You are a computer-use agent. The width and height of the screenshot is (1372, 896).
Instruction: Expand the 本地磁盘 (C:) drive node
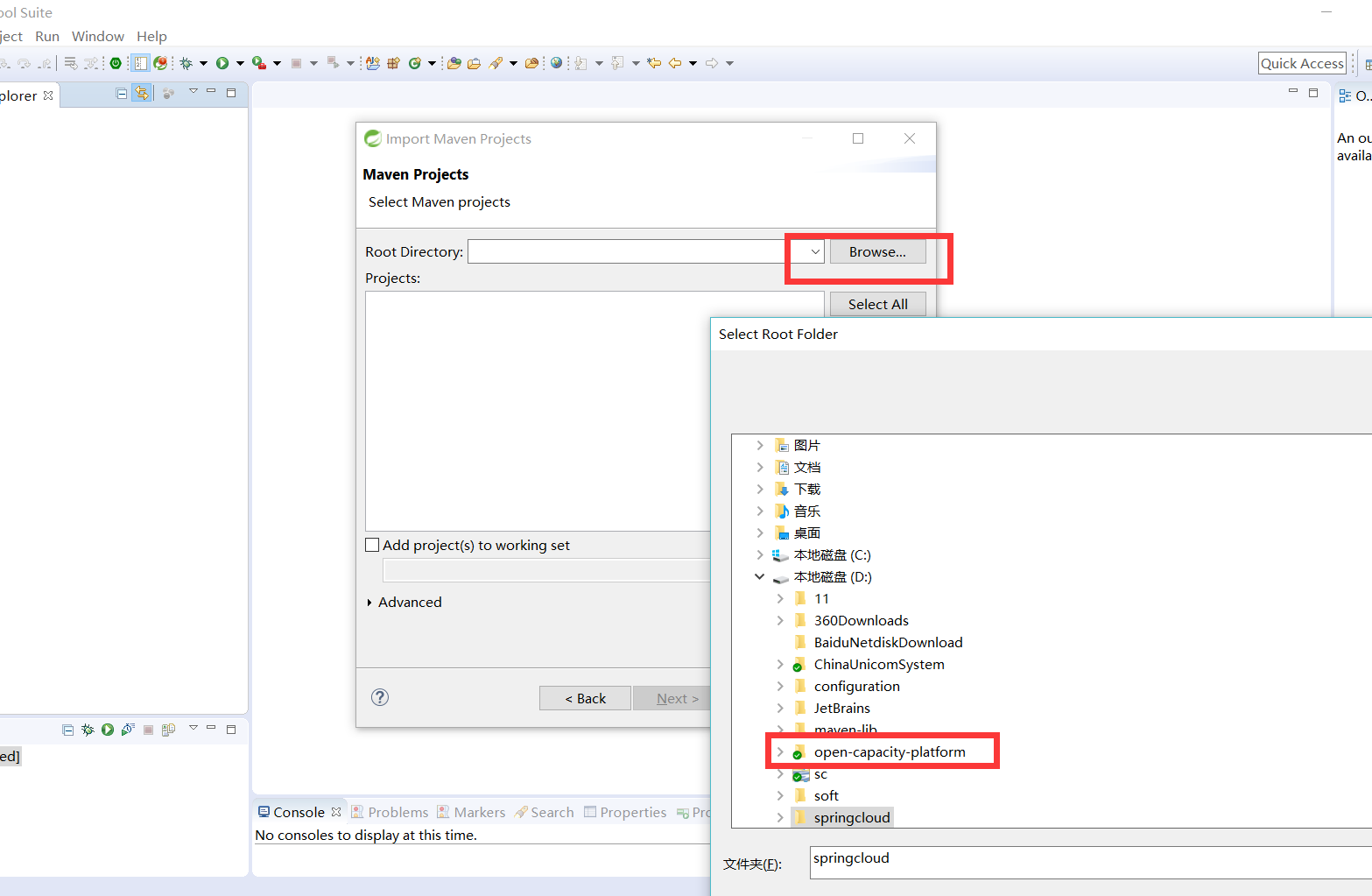pyautogui.click(x=760, y=554)
